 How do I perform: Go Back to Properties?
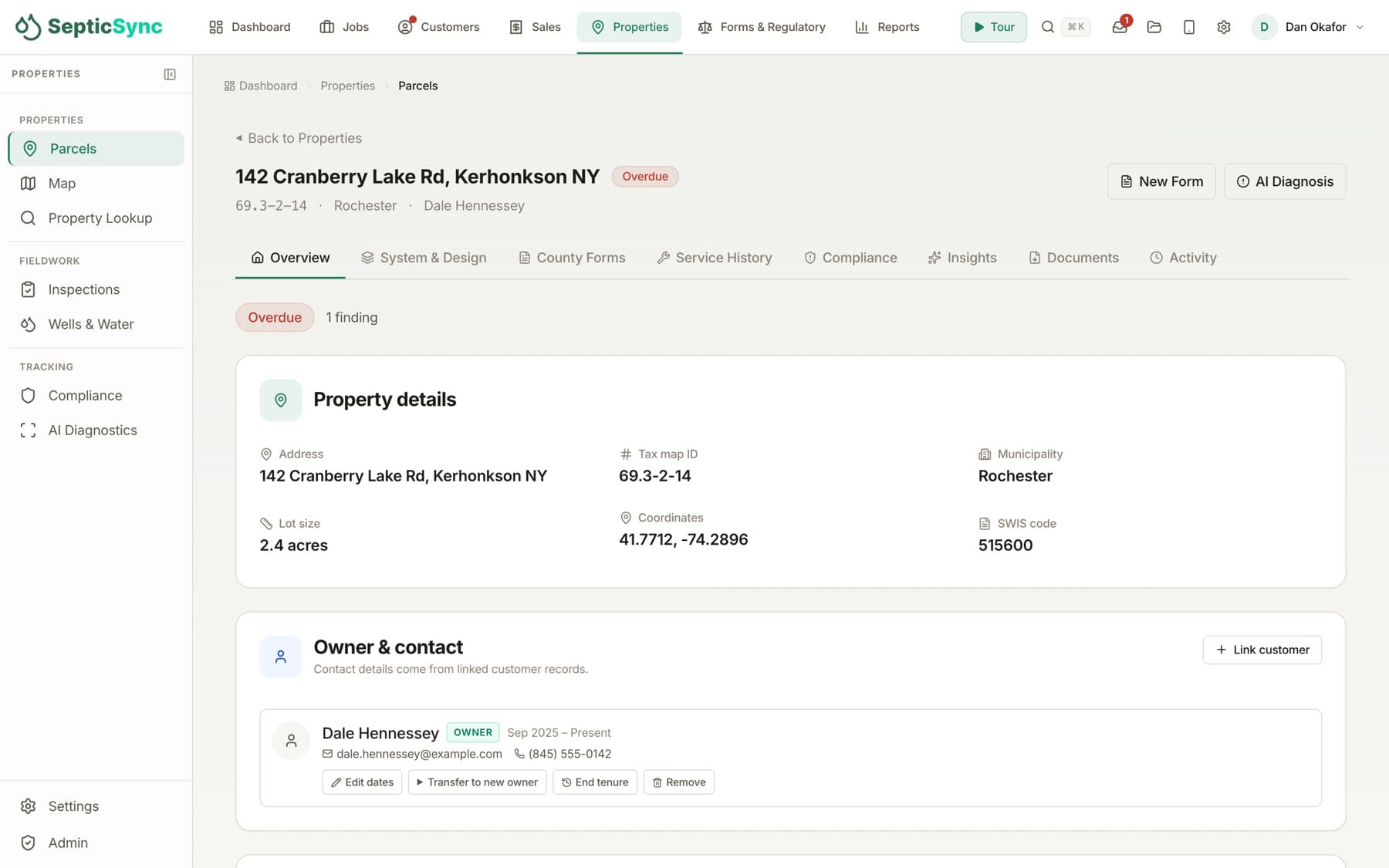tap(299, 138)
